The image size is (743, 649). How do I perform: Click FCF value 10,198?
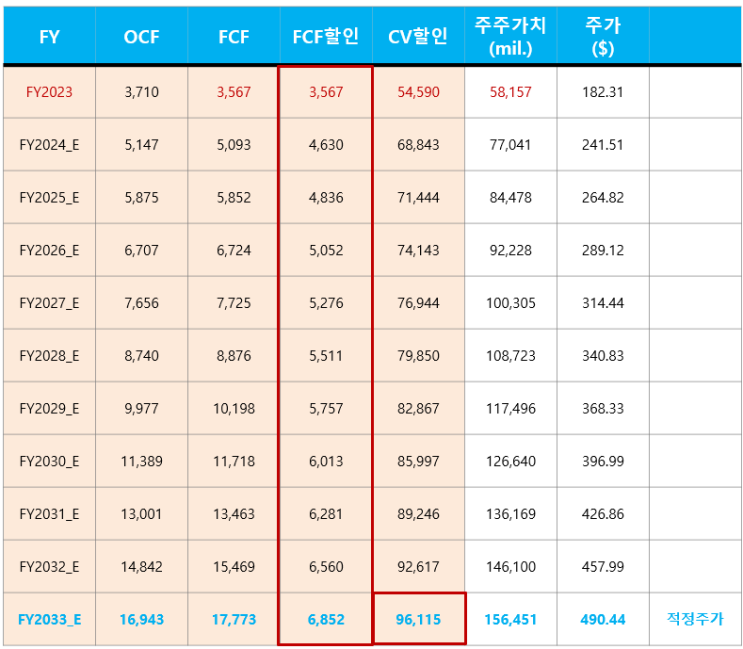click(x=234, y=408)
